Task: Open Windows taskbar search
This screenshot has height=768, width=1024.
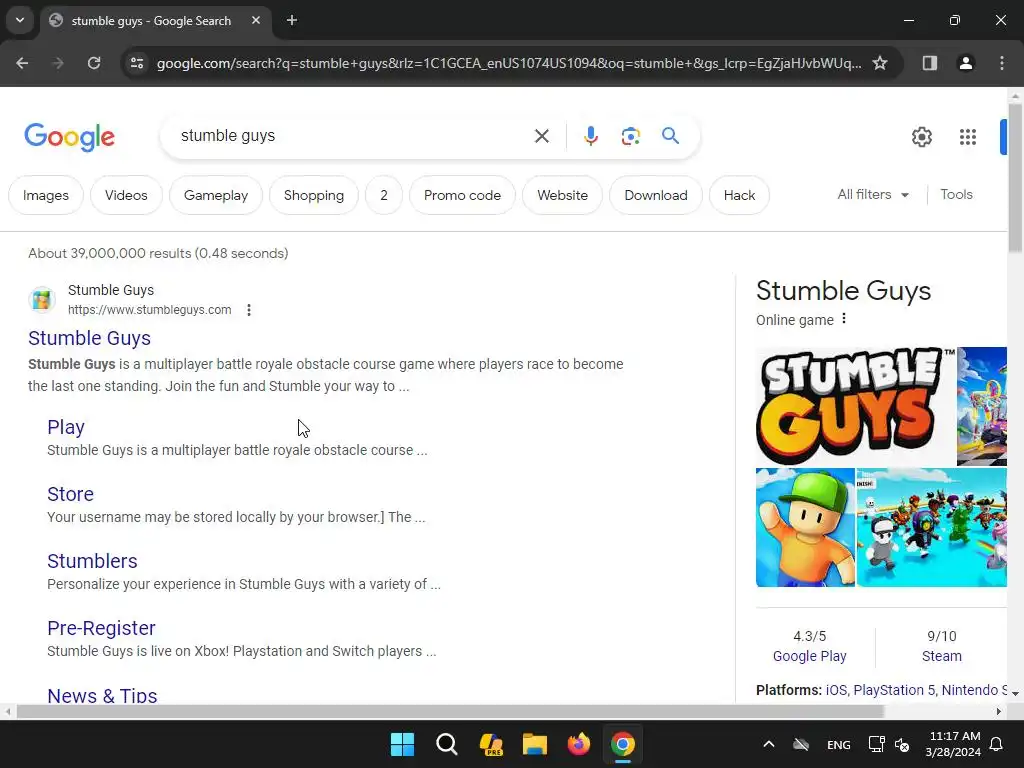Action: 447,744
